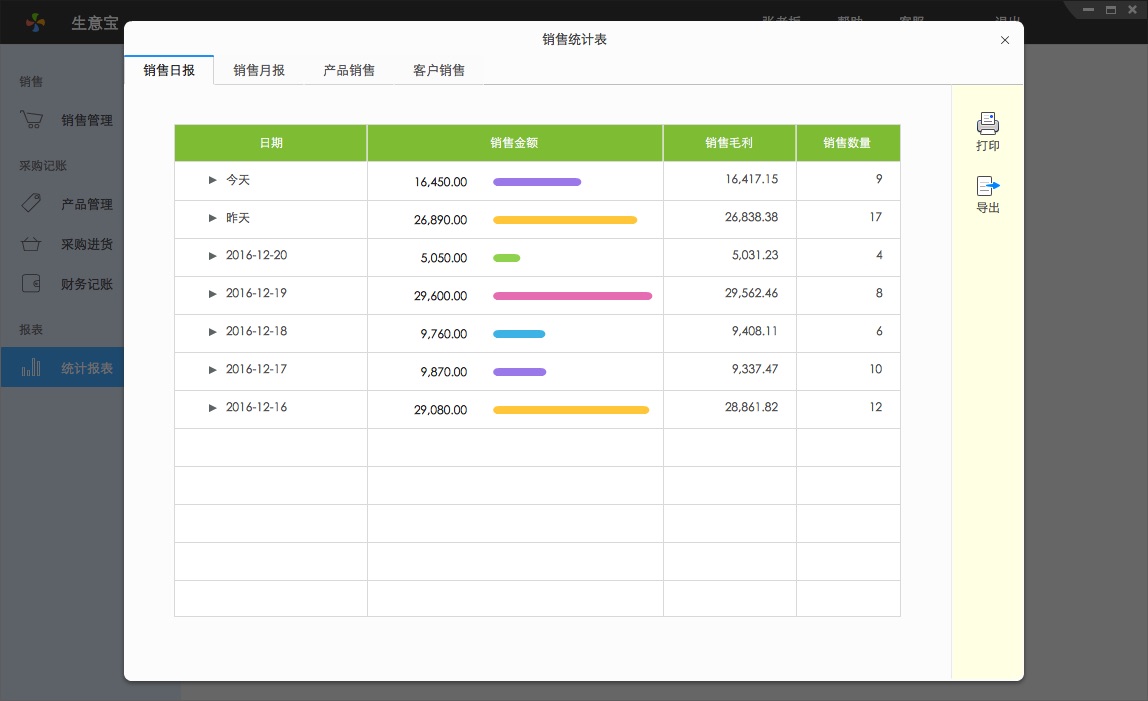The image size is (1148, 701).
Task: Select the 产品管理 tag icon
Action: tap(31, 204)
